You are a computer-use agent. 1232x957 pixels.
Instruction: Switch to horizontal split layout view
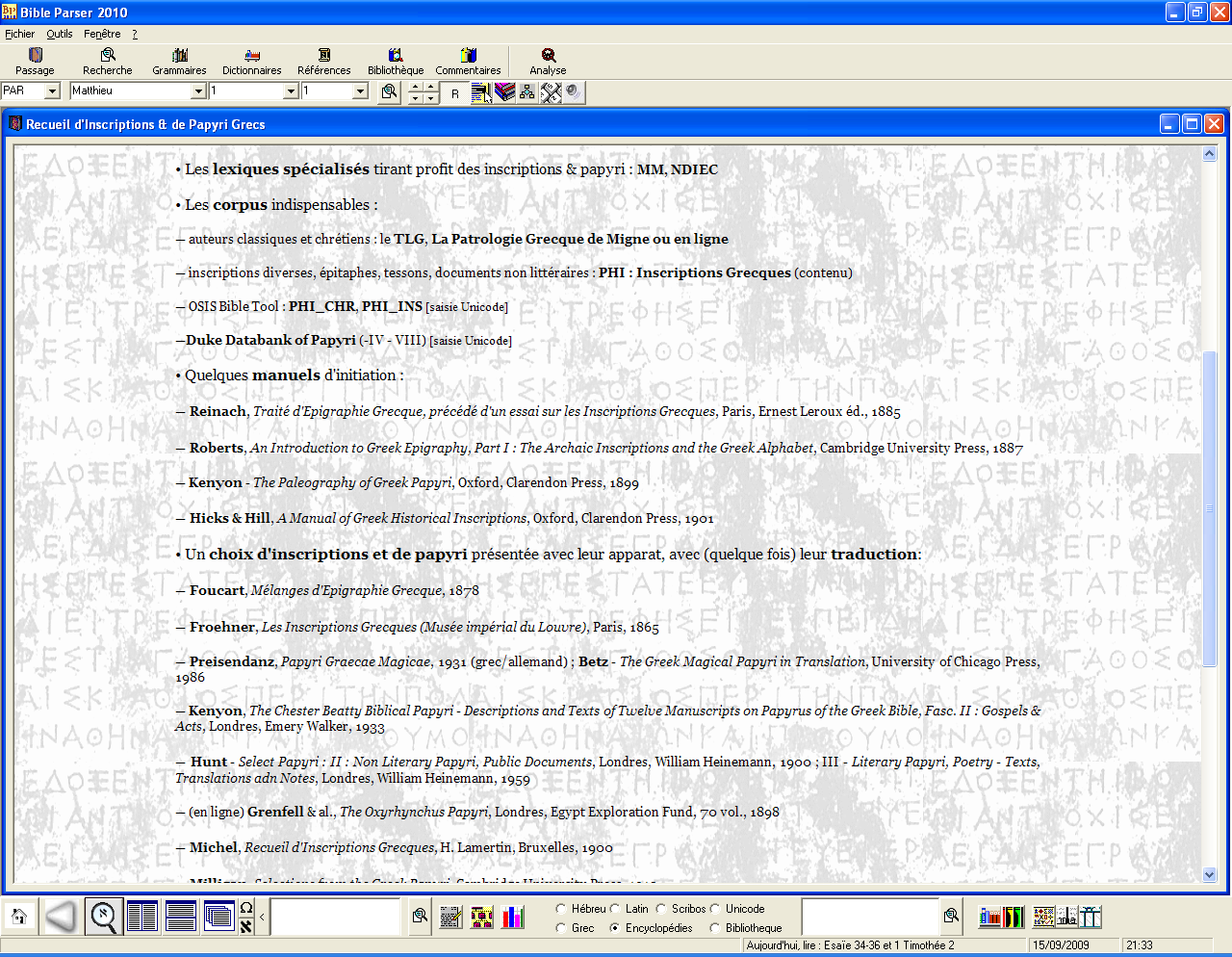[180, 917]
